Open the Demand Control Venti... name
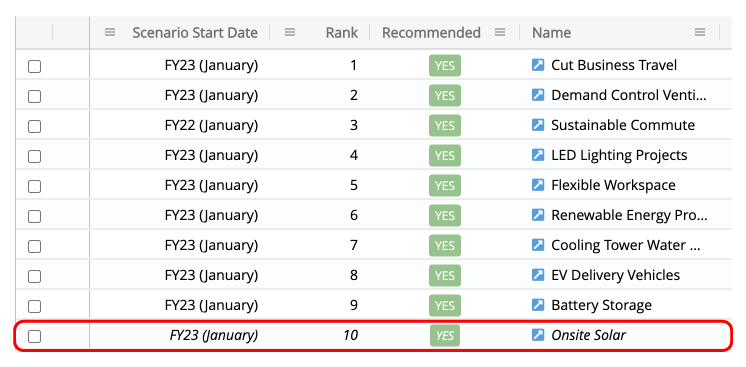This screenshot has width=746, height=367. 628,95
